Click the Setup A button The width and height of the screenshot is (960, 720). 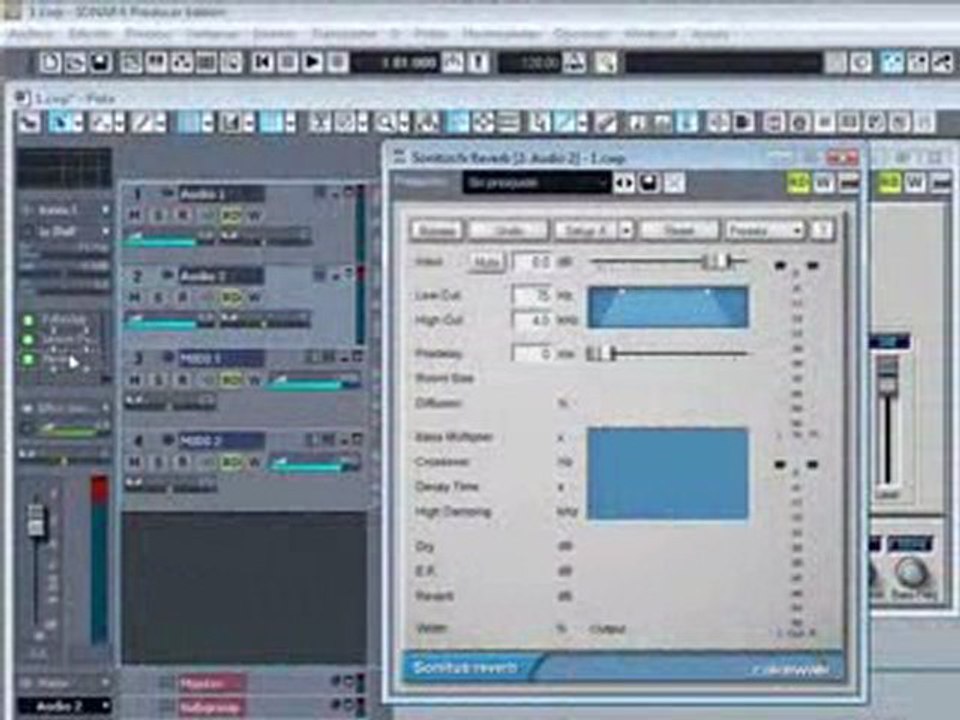tap(587, 230)
